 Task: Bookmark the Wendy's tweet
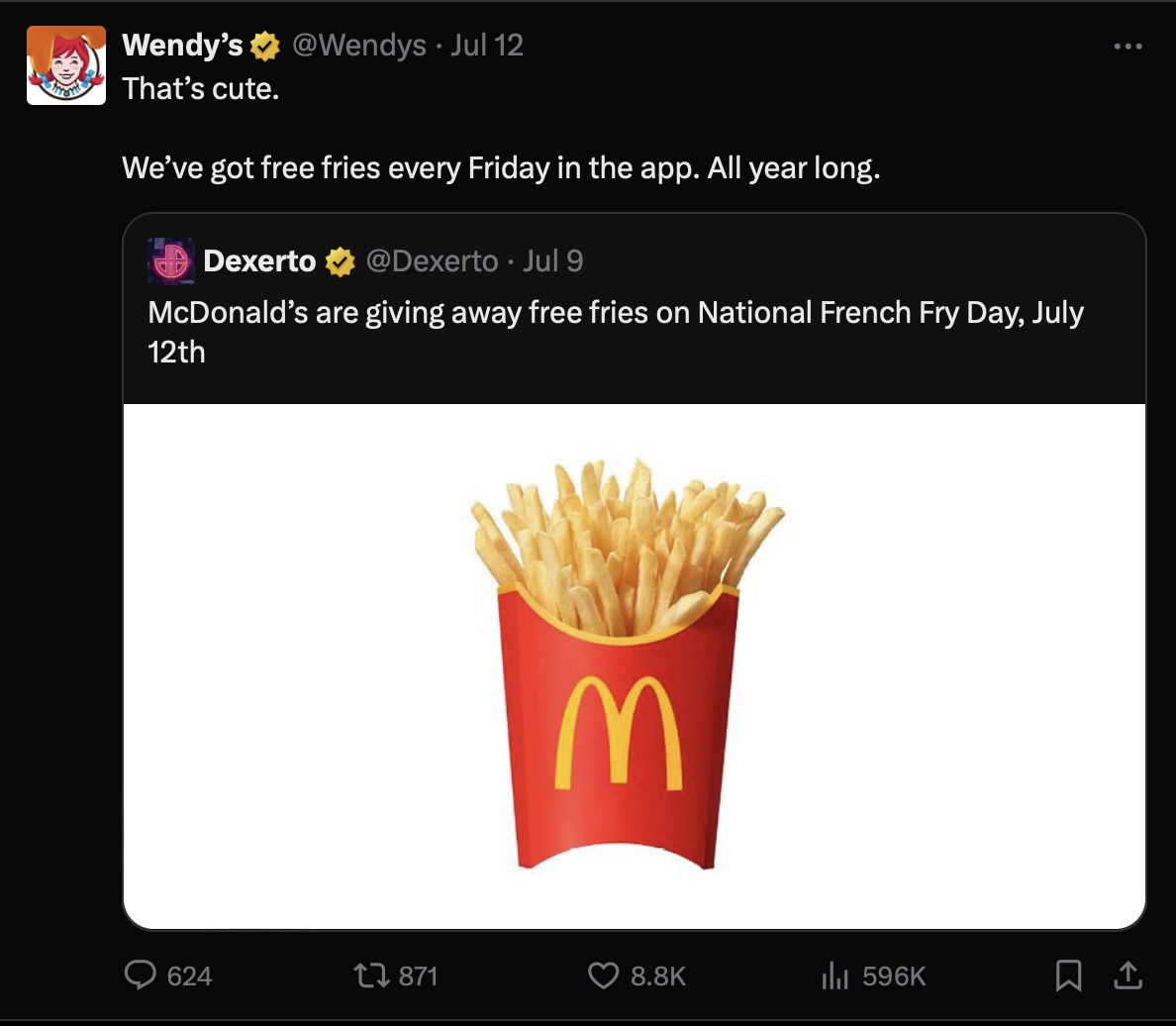(x=1068, y=976)
